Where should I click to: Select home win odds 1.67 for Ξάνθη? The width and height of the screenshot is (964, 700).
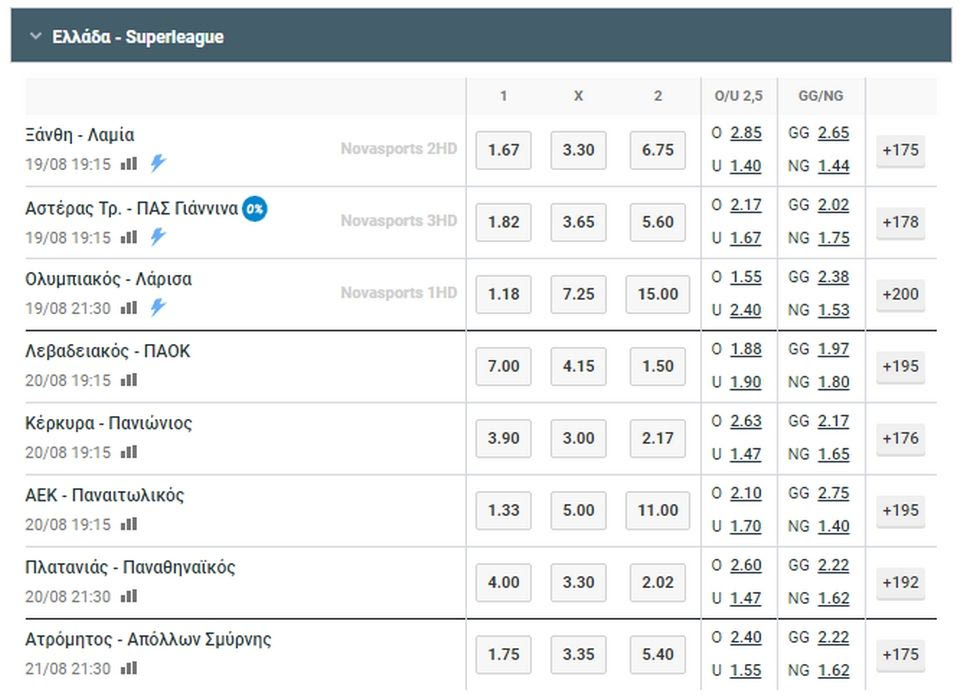coord(503,150)
